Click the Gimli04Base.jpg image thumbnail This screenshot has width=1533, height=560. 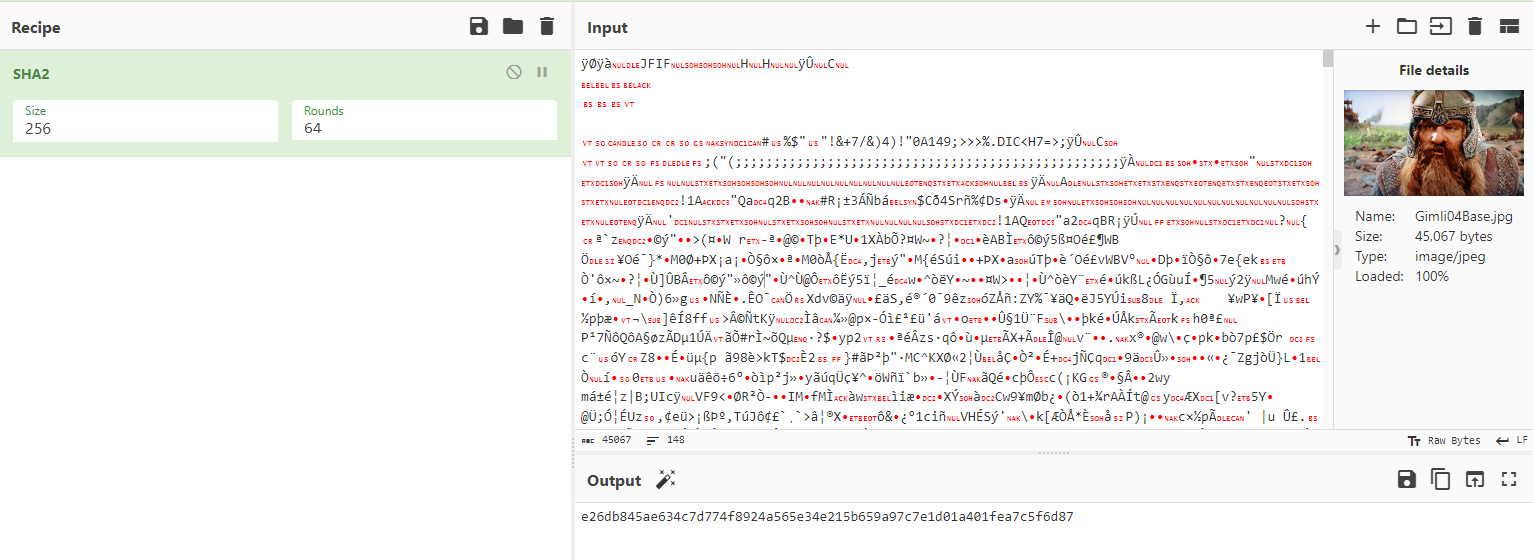[x=1433, y=142]
